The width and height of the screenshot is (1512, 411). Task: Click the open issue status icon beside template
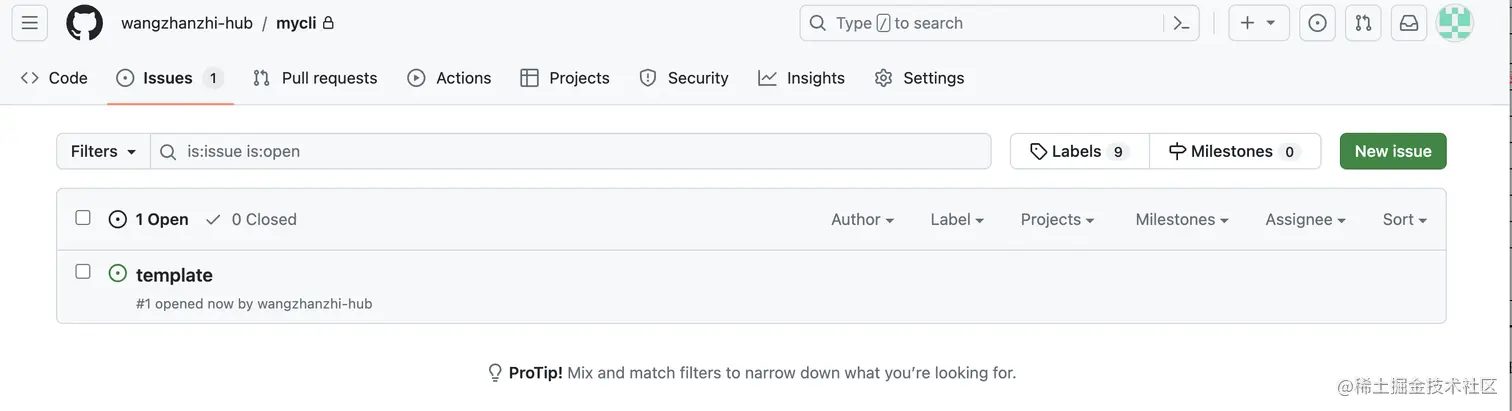[118, 273]
